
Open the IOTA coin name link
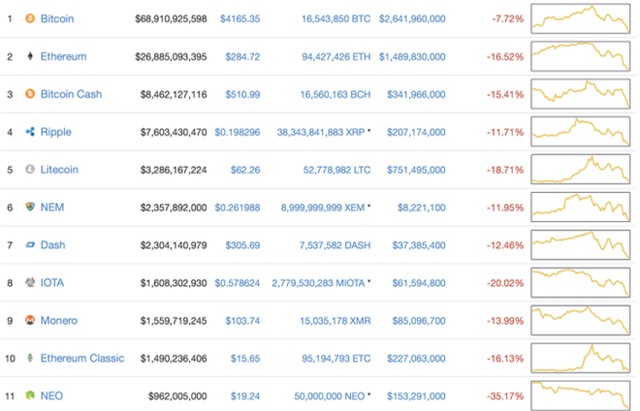pos(53,283)
